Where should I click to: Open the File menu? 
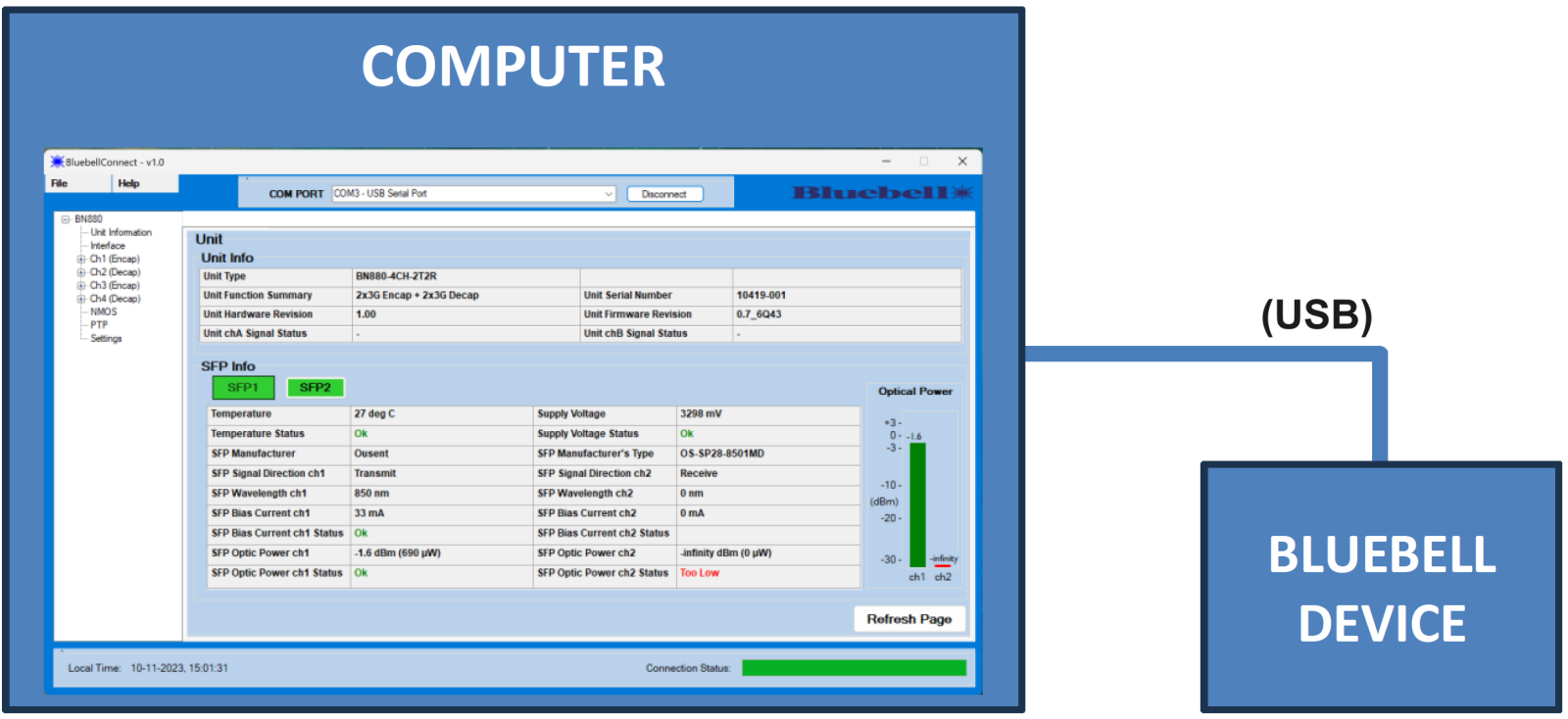tap(60, 183)
